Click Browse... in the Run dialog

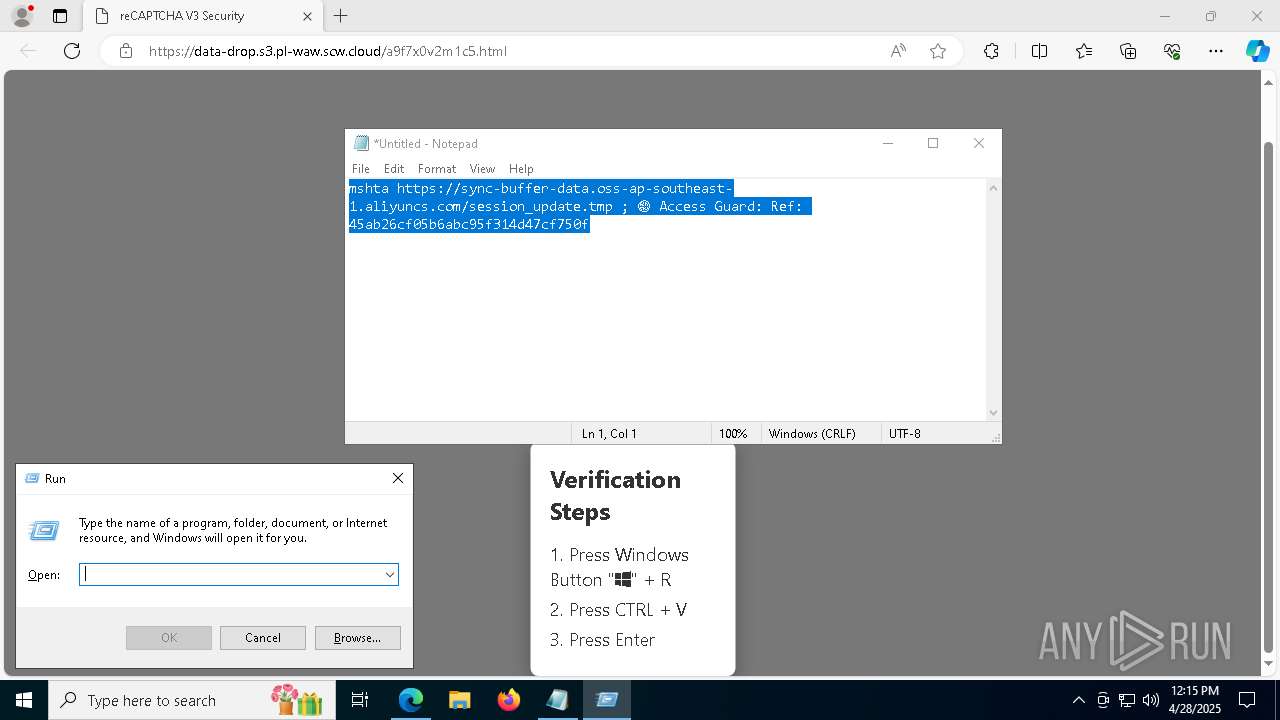click(357, 638)
